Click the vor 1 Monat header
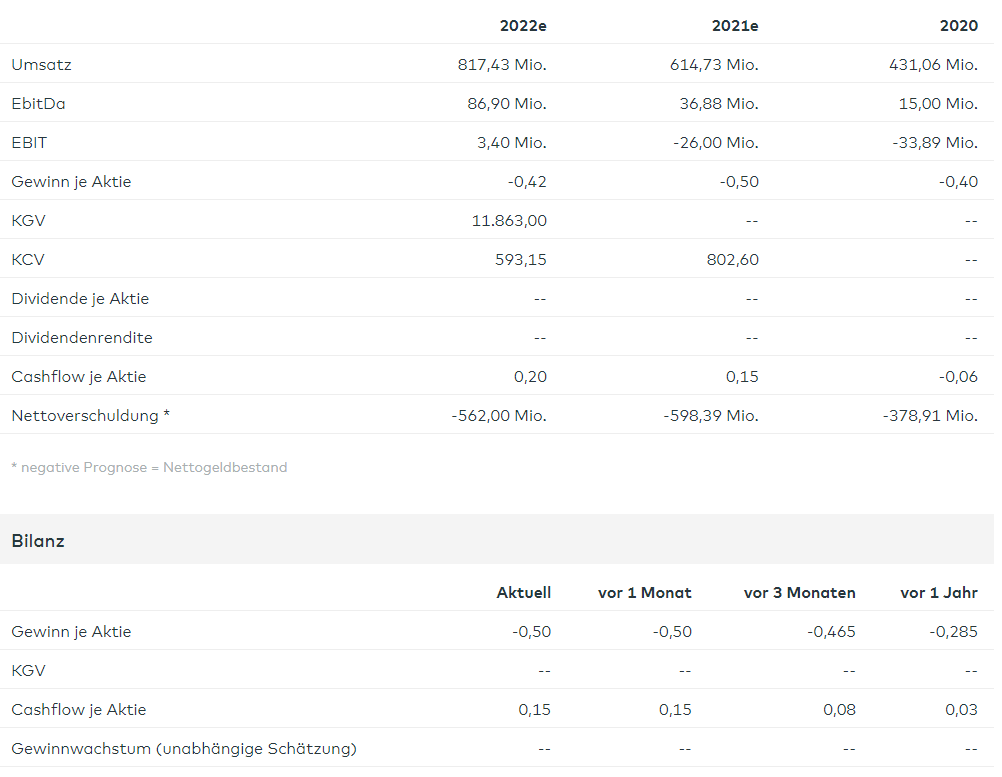 pyautogui.click(x=645, y=593)
